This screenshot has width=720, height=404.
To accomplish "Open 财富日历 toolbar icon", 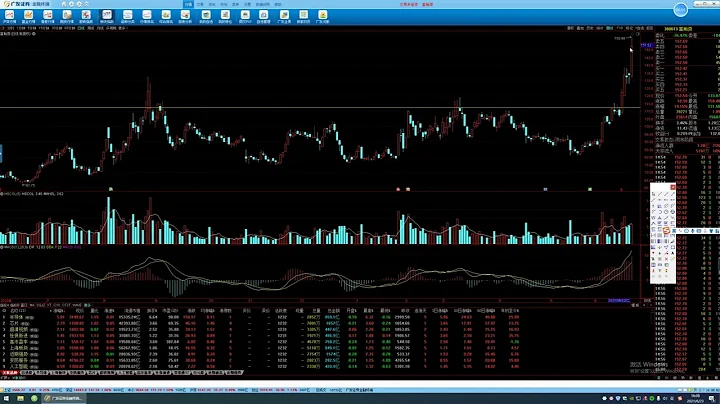I will [x=304, y=17].
